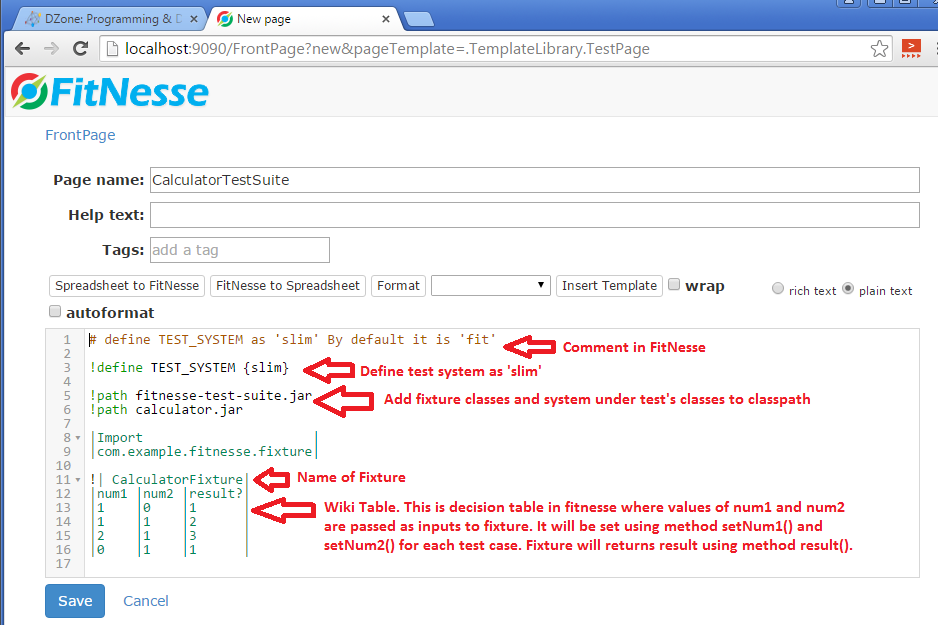Collapse the fold arrow on line 8
Image resolution: width=938 pixels, height=625 pixels.
tap(78, 438)
